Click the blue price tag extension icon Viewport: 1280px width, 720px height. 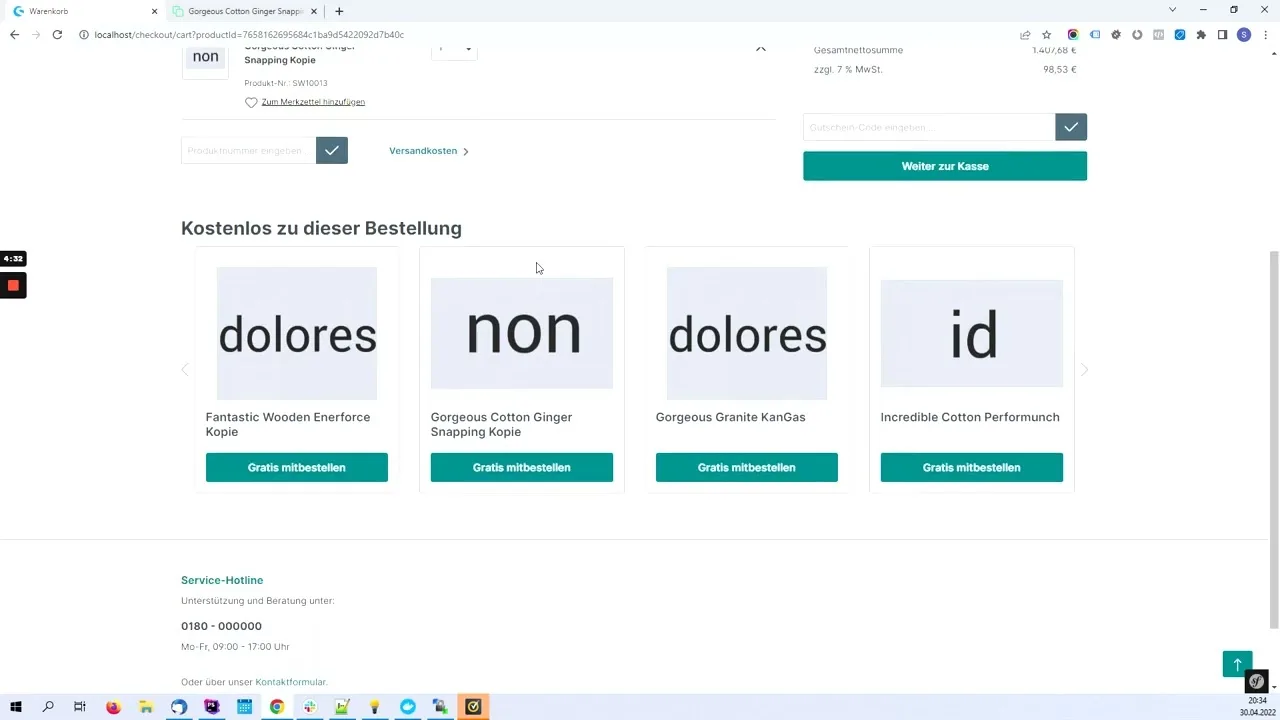pos(1095,35)
